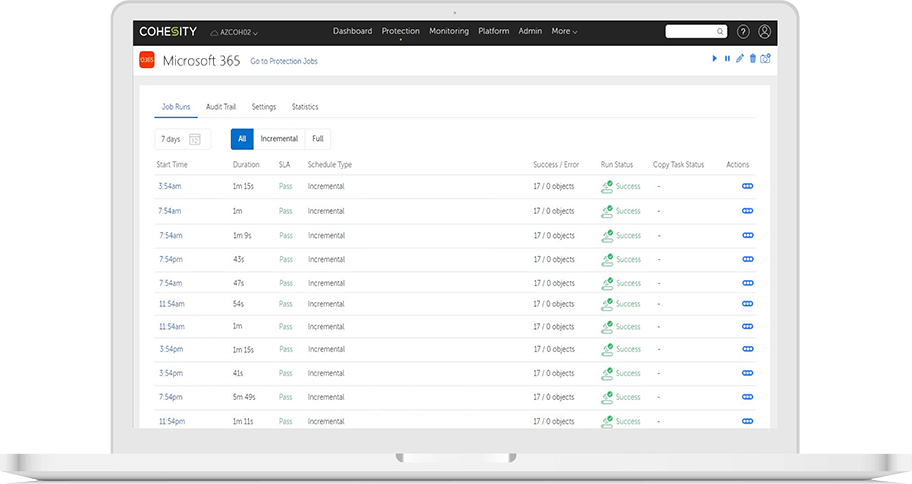This screenshot has width=912, height=484.
Task: Open the user account icon
Action: tap(764, 31)
